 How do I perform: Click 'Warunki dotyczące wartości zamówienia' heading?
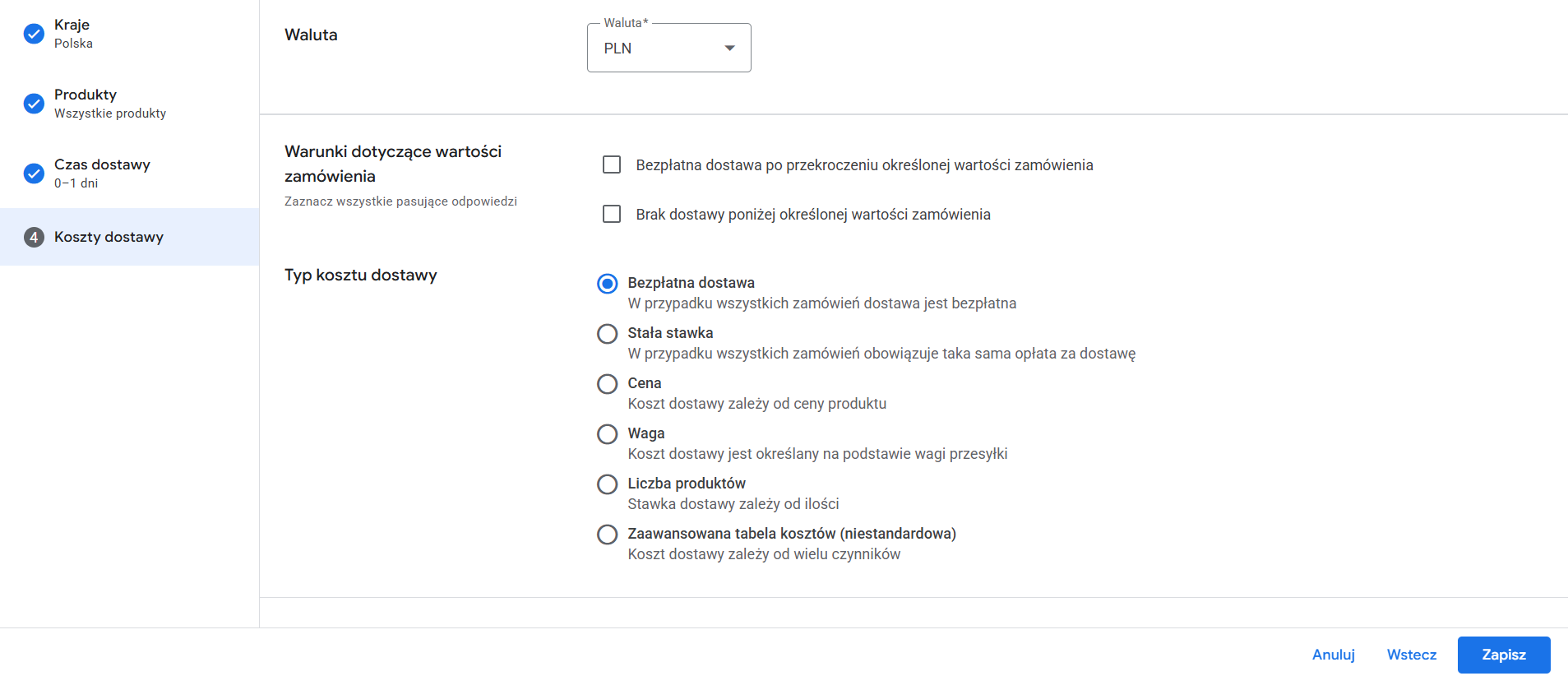[x=393, y=164]
